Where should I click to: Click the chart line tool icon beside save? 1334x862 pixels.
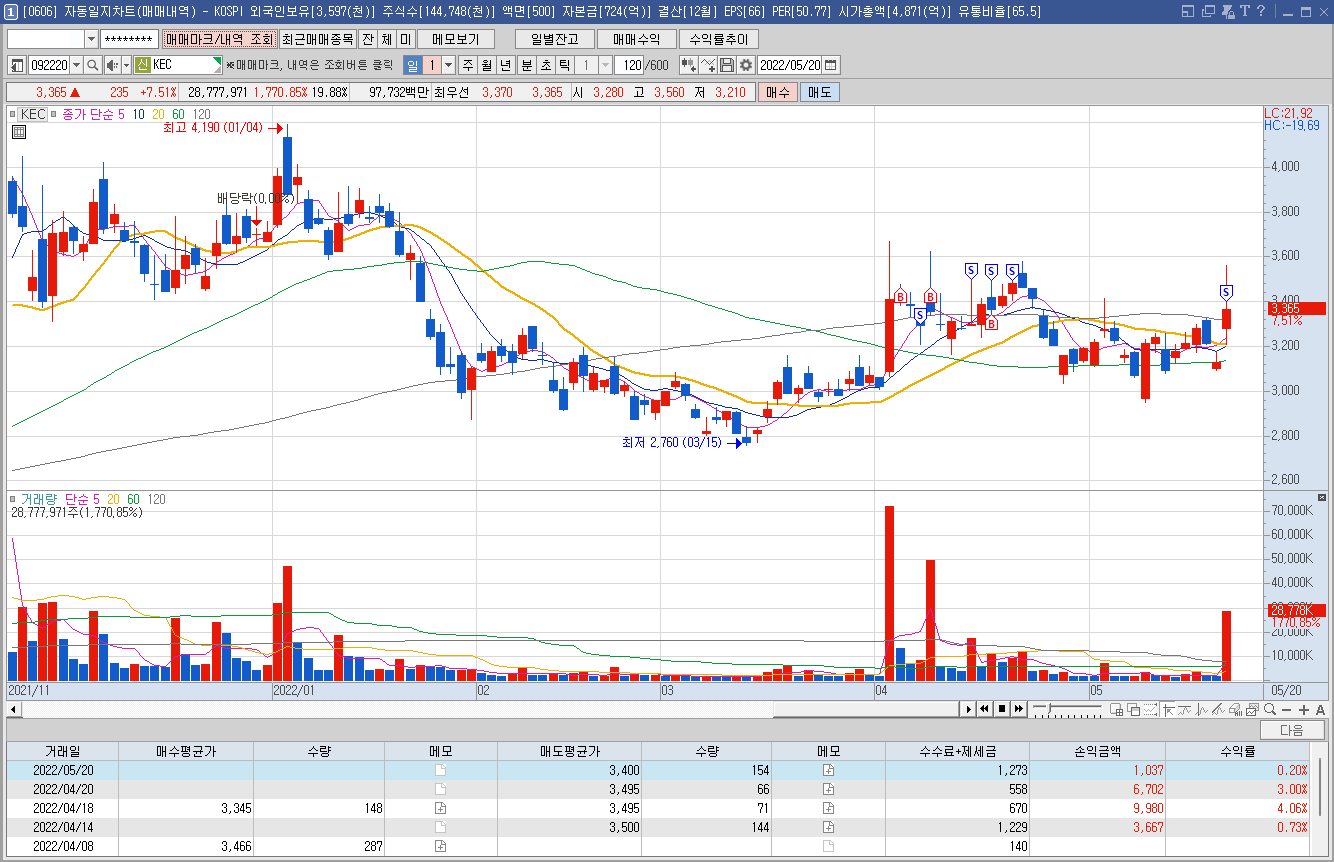coord(708,65)
